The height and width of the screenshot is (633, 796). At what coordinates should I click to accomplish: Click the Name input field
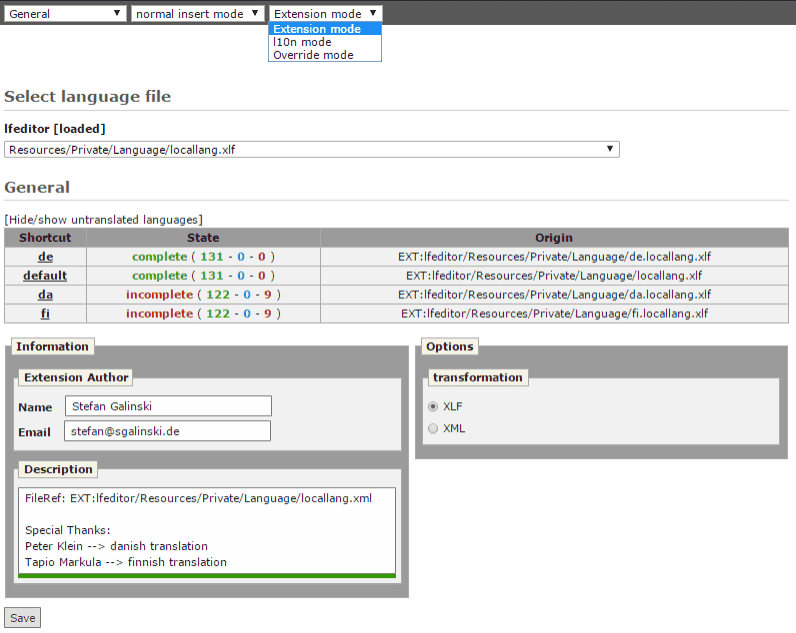coord(168,406)
